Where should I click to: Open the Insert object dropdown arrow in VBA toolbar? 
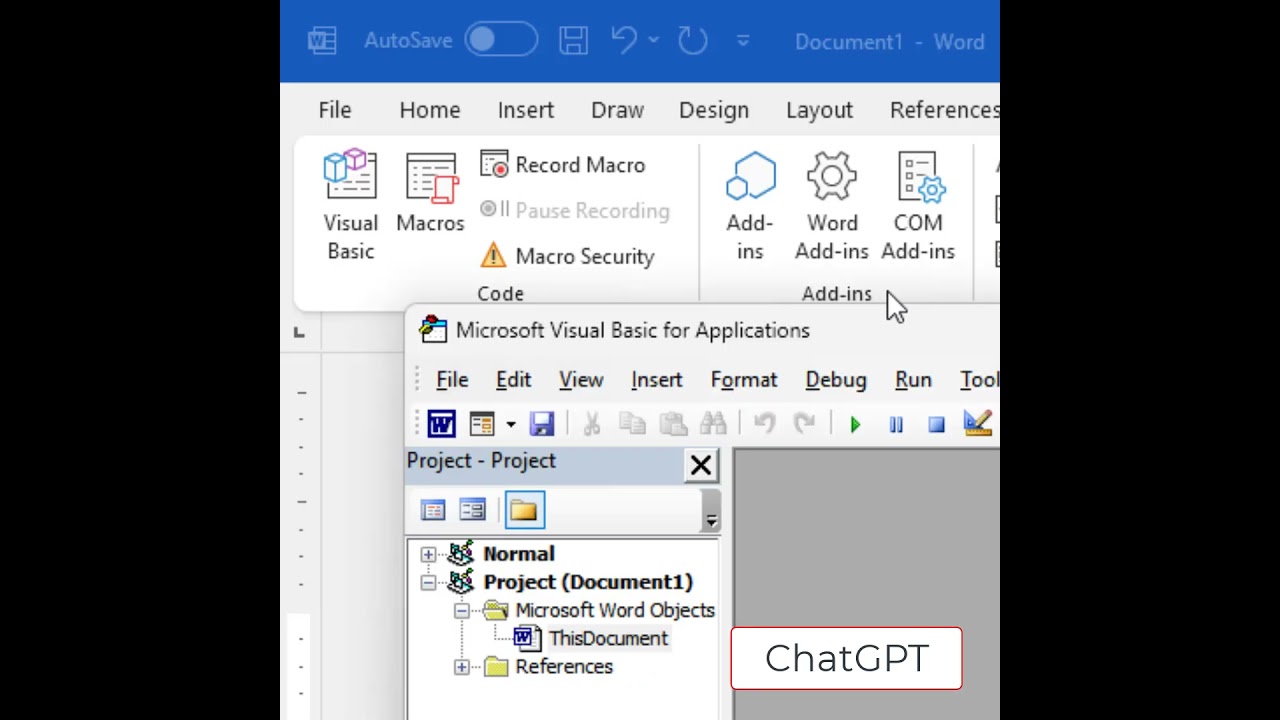pyautogui.click(x=510, y=424)
